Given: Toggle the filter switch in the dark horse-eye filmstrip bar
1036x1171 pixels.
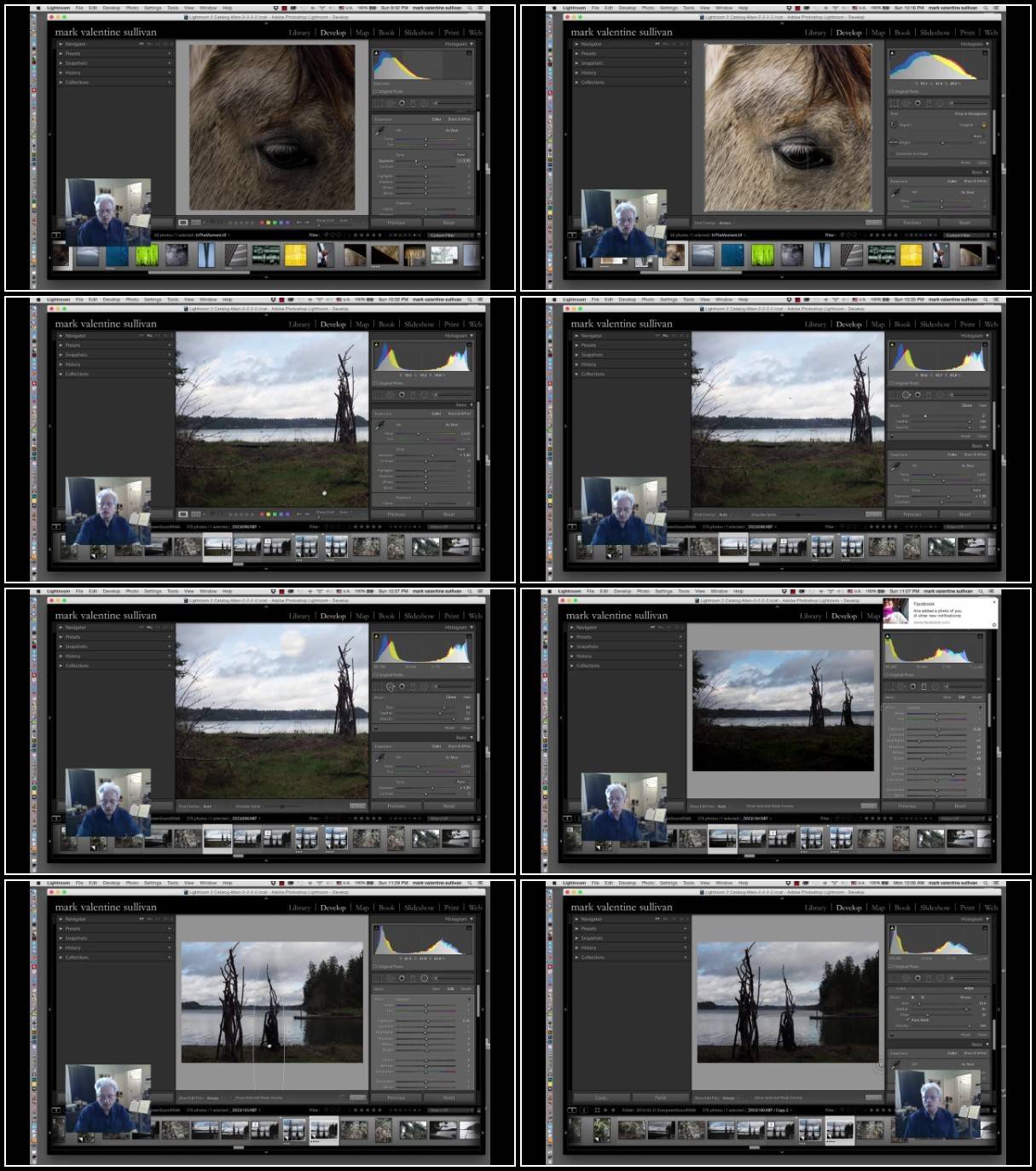Looking at the screenshot, I should click(x=478, y=235).
